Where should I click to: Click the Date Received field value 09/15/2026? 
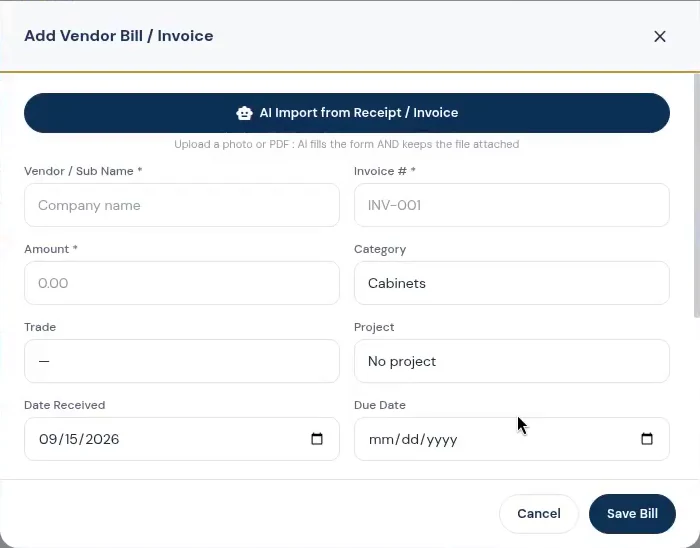(79, 439)
